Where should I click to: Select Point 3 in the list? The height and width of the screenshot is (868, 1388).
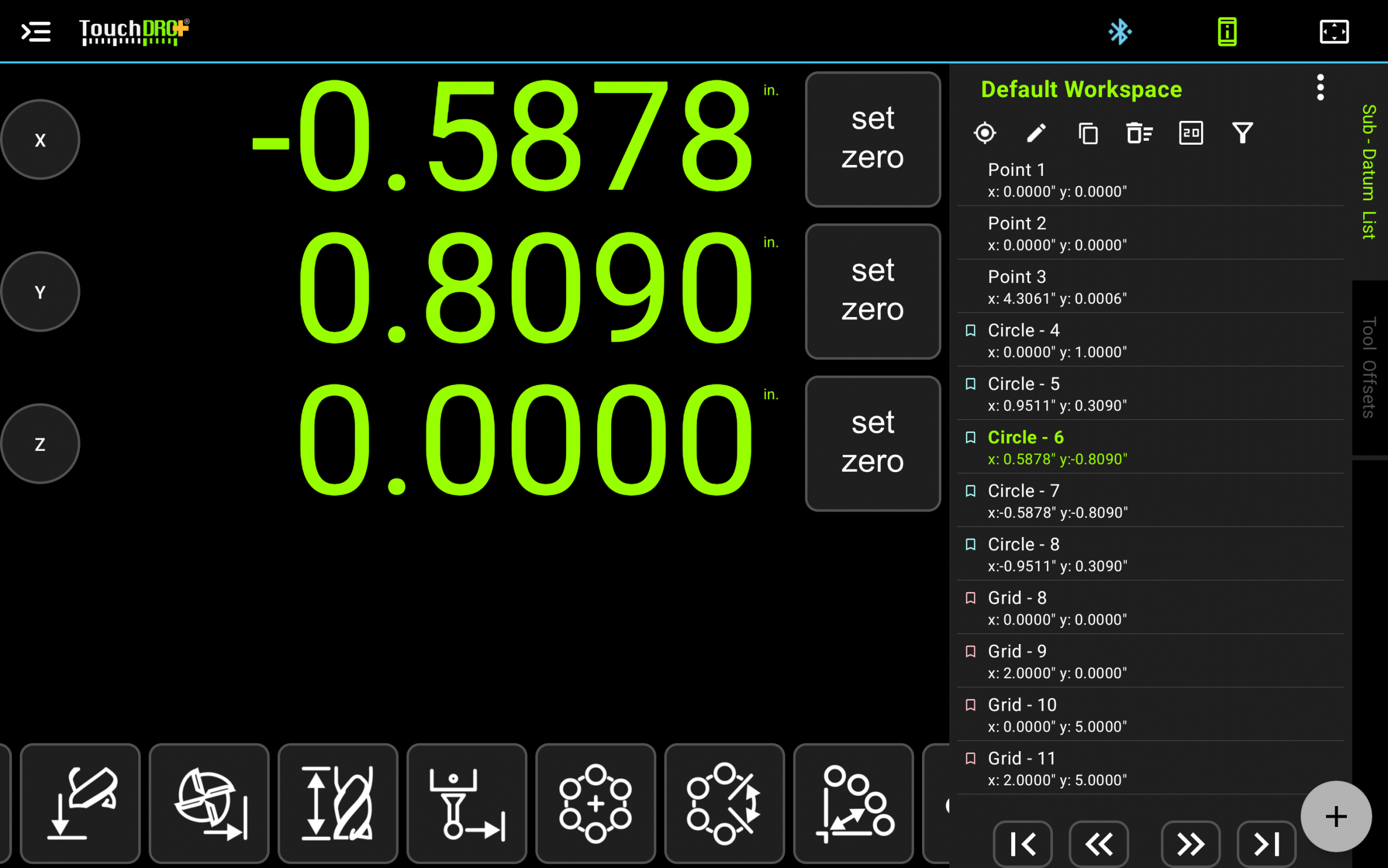[x=1151, y=287]
